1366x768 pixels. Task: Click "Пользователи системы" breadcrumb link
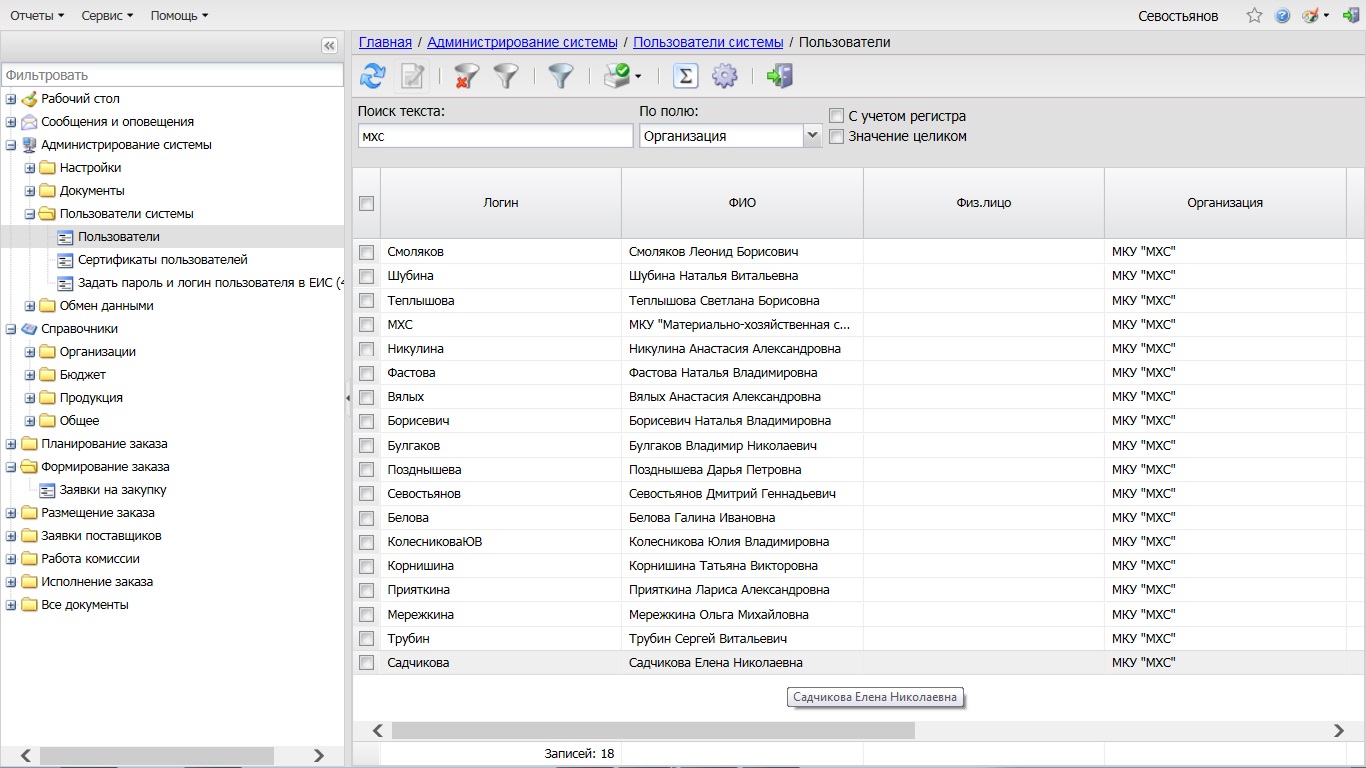(x=708, y=42)
